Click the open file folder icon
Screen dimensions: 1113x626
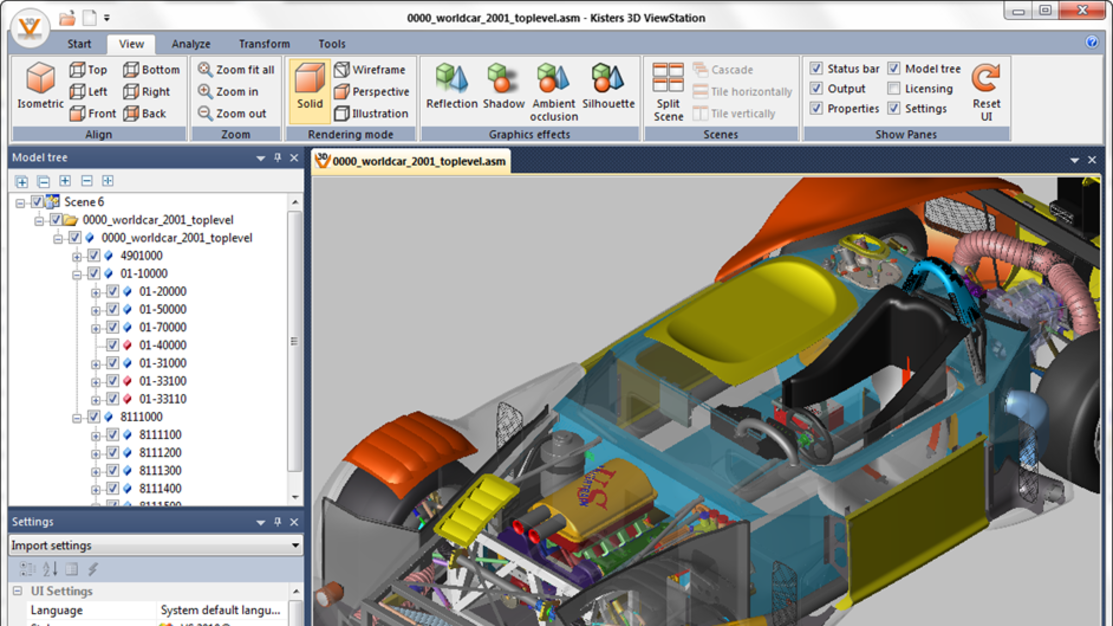coord(67,18)
